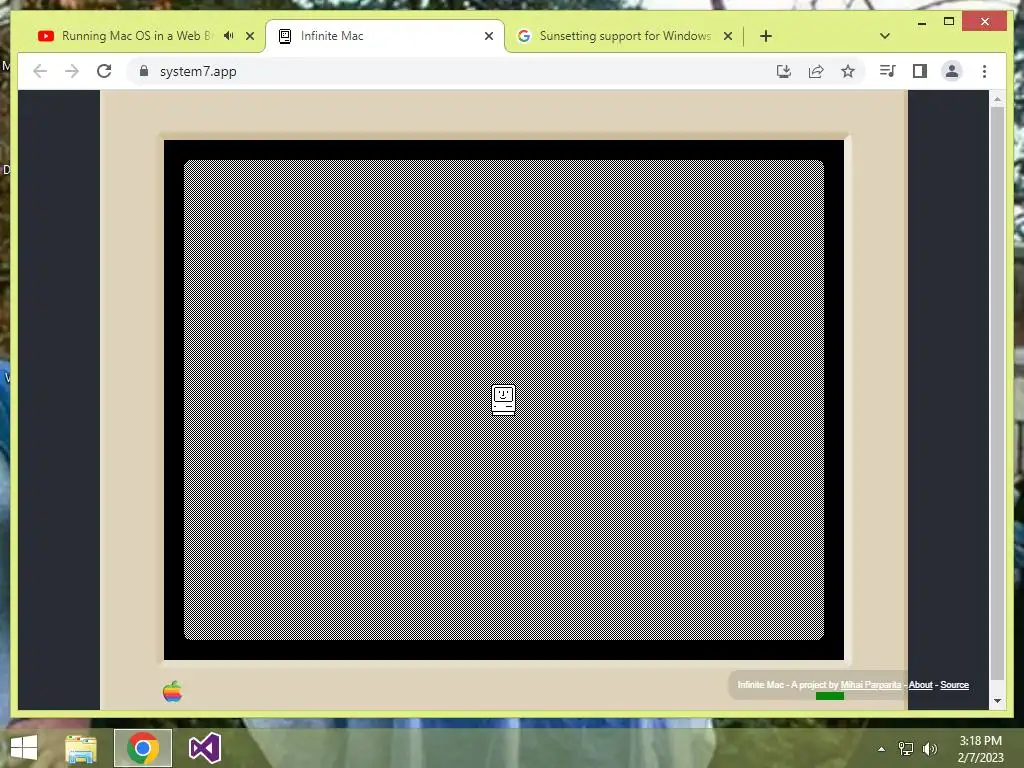Image resolution: width=1024 pixels, height=768 pixels.
Task: Bookmark this page with star
Action: (848, 71)
